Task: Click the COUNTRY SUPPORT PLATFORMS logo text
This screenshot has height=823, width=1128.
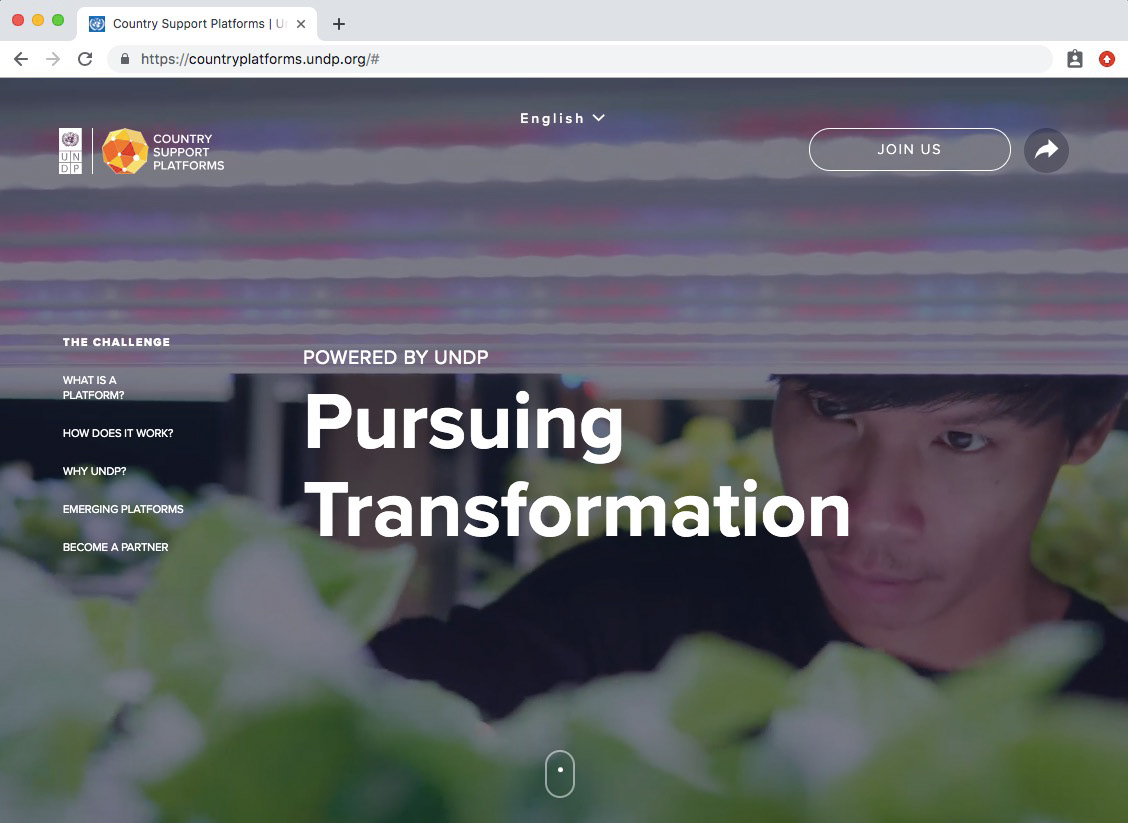Action: click(188, 152)
